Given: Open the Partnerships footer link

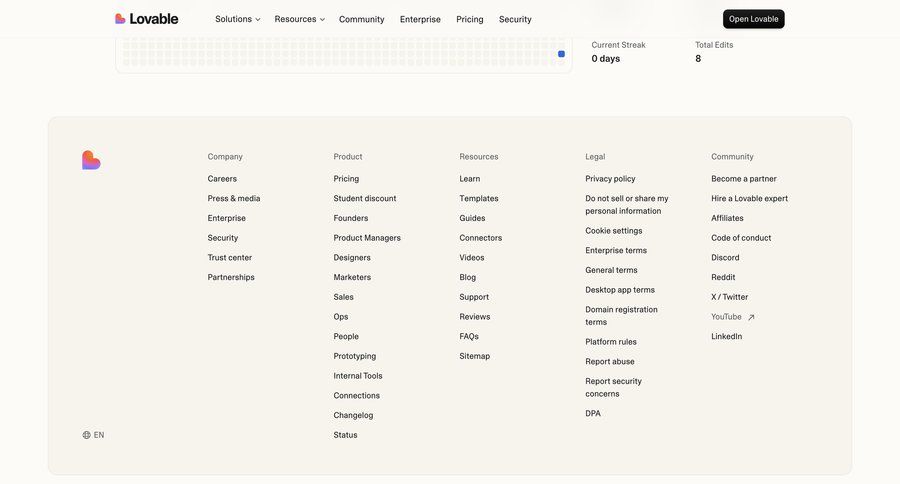Looking at the screenshot, I should point(231,277).
